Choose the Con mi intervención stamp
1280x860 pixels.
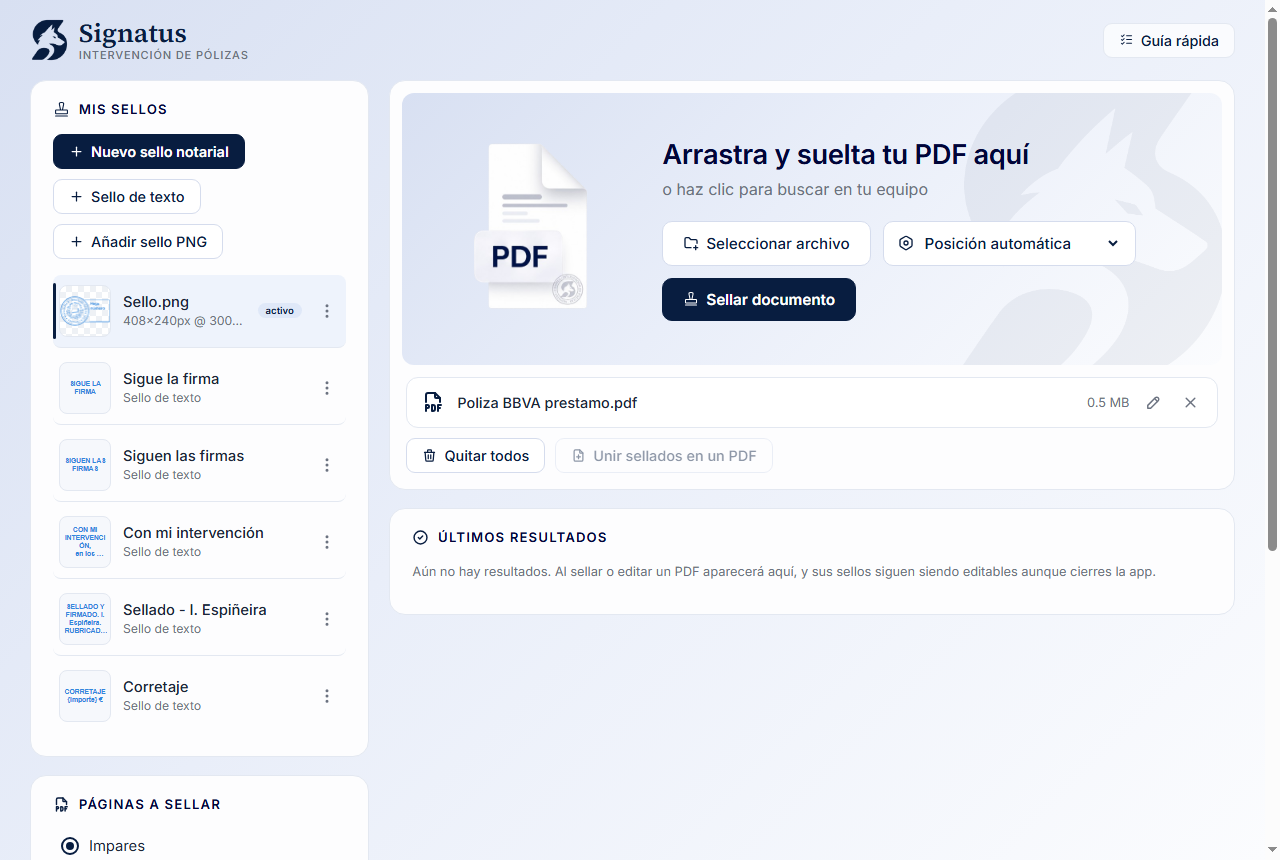199,542
